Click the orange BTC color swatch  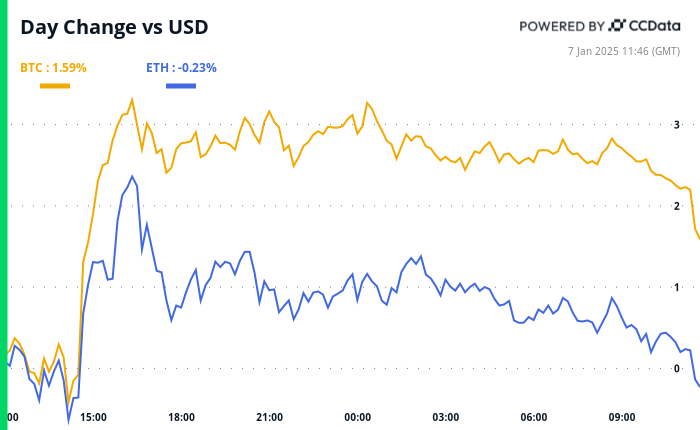coord(54,86)
